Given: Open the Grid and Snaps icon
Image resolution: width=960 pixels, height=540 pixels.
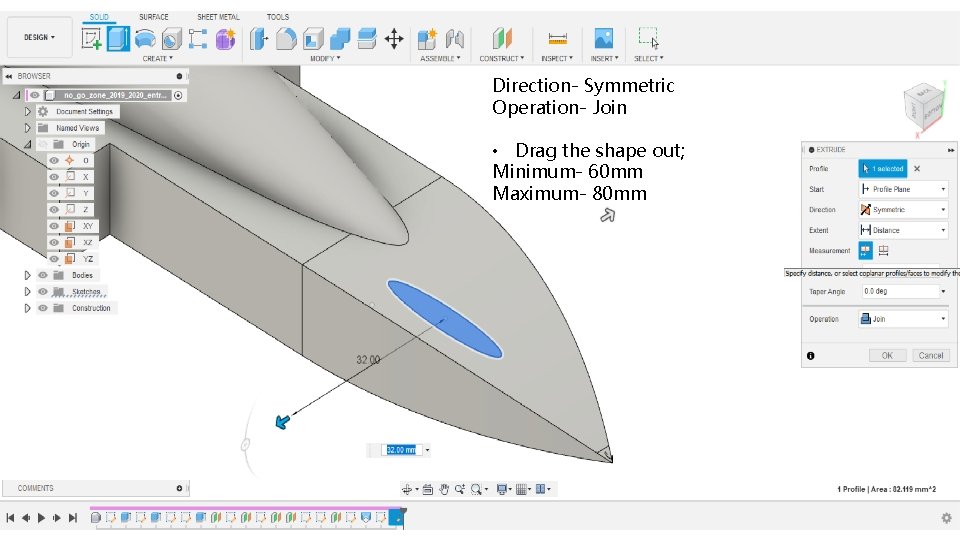Looking at the screenshot, I should click(521, 489).
